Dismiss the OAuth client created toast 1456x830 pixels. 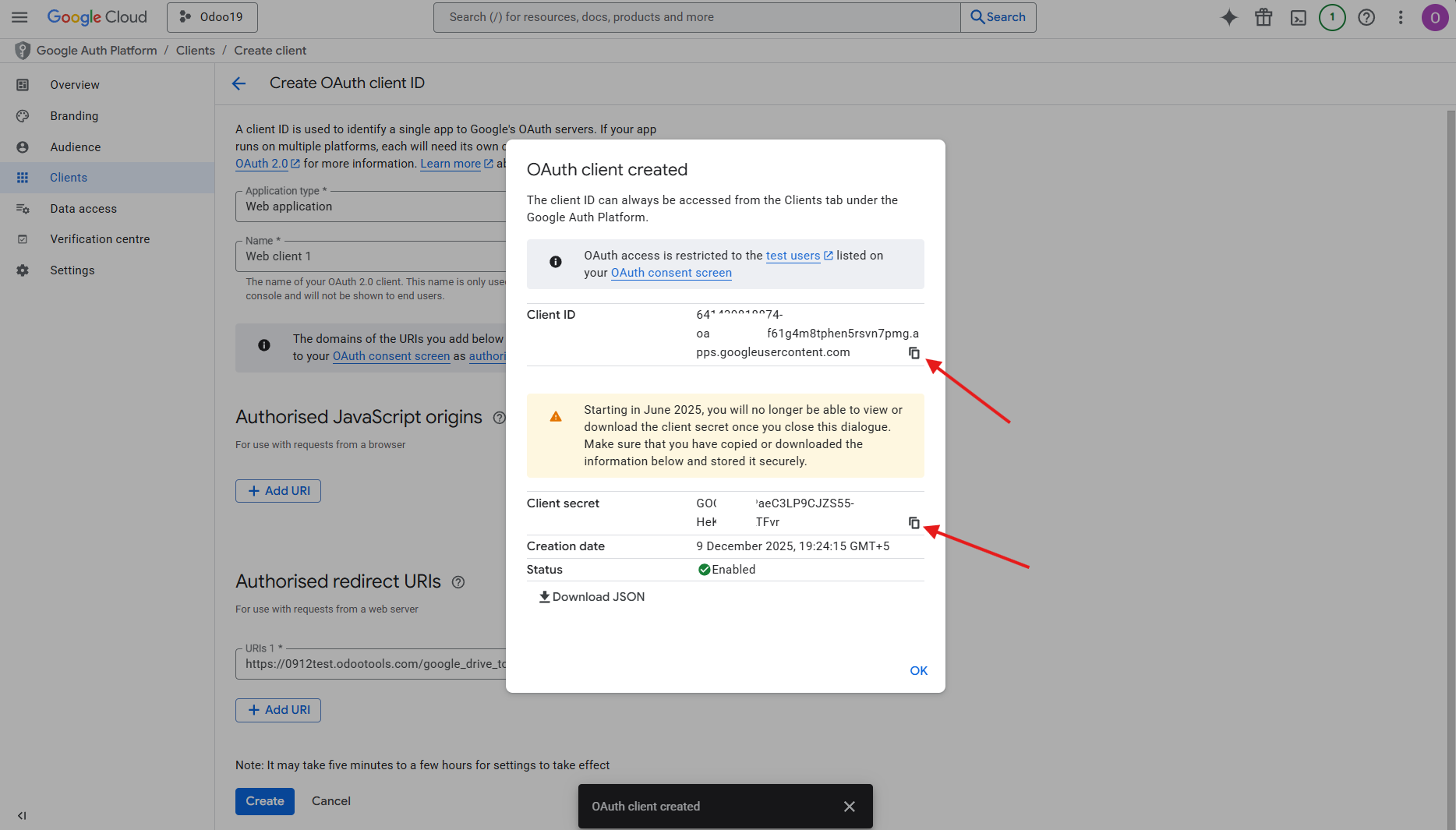tap(849, 807)
